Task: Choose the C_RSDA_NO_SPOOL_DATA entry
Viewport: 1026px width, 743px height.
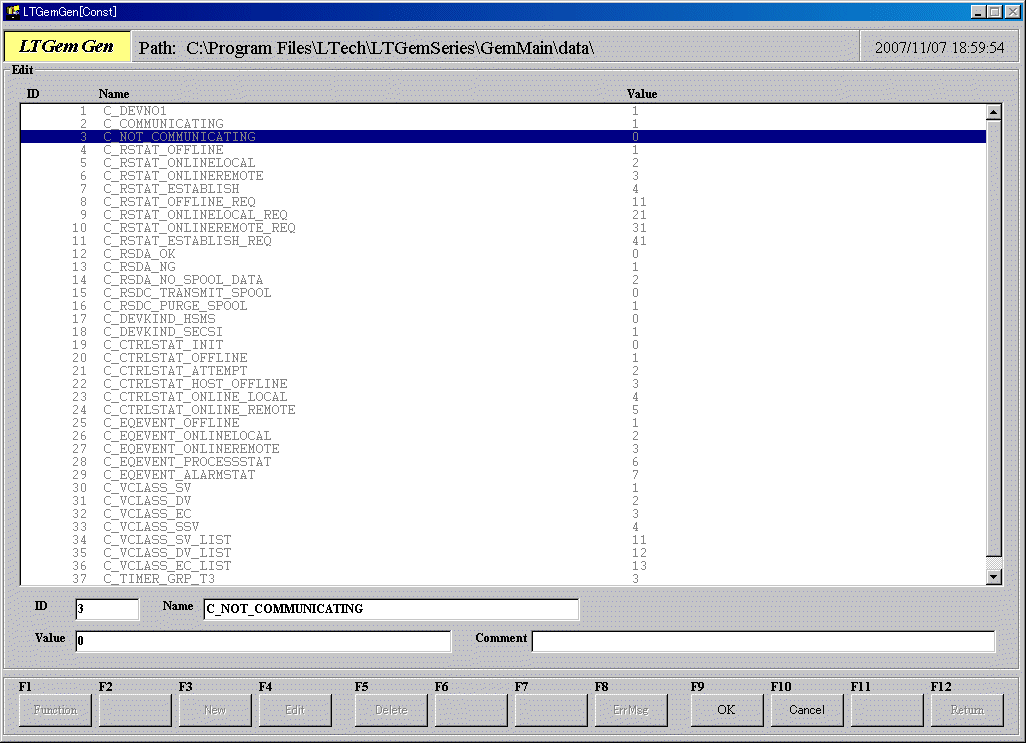Action: (183, 280)
